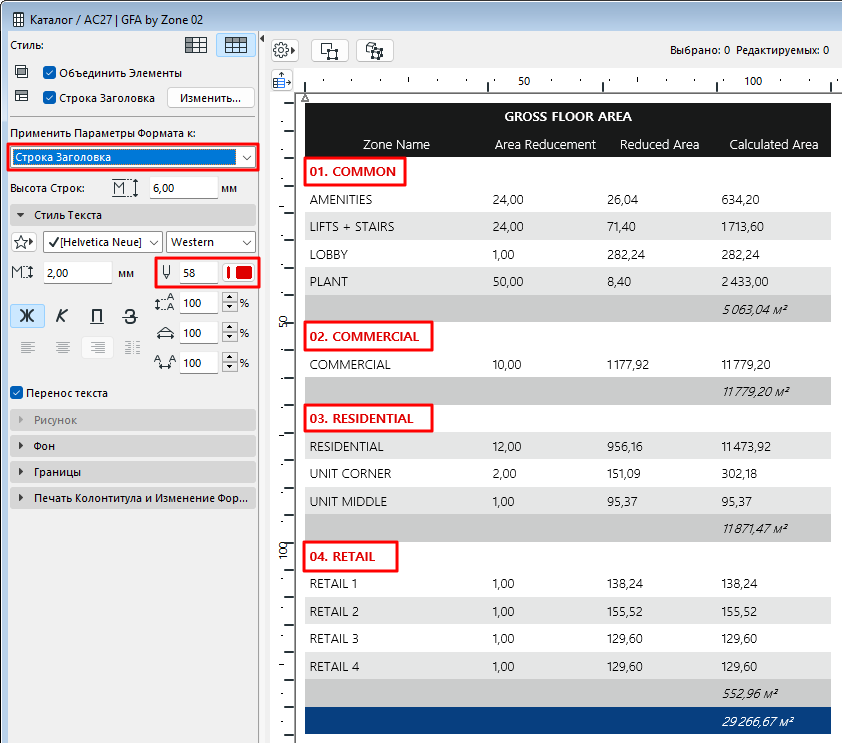This screenshot has width=842, height=743.
Task: Uncheck Объединить Элементы checkbox
Action: [49, 73]
